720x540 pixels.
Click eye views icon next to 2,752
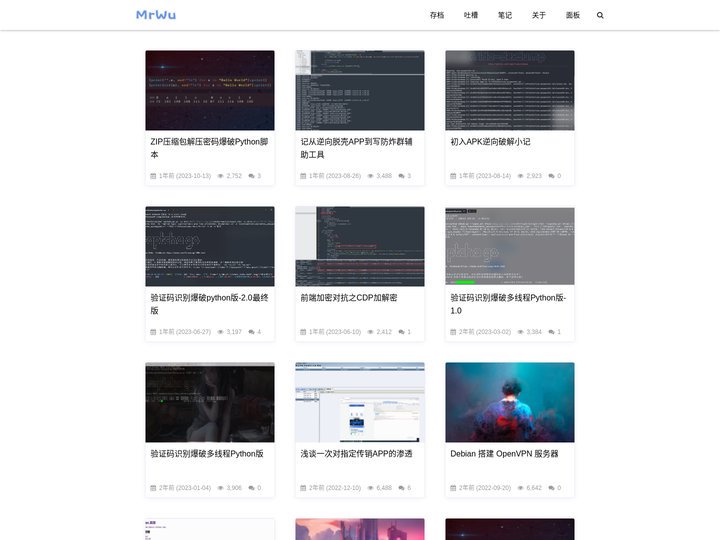pyautogui.click(x=220, y=176)
